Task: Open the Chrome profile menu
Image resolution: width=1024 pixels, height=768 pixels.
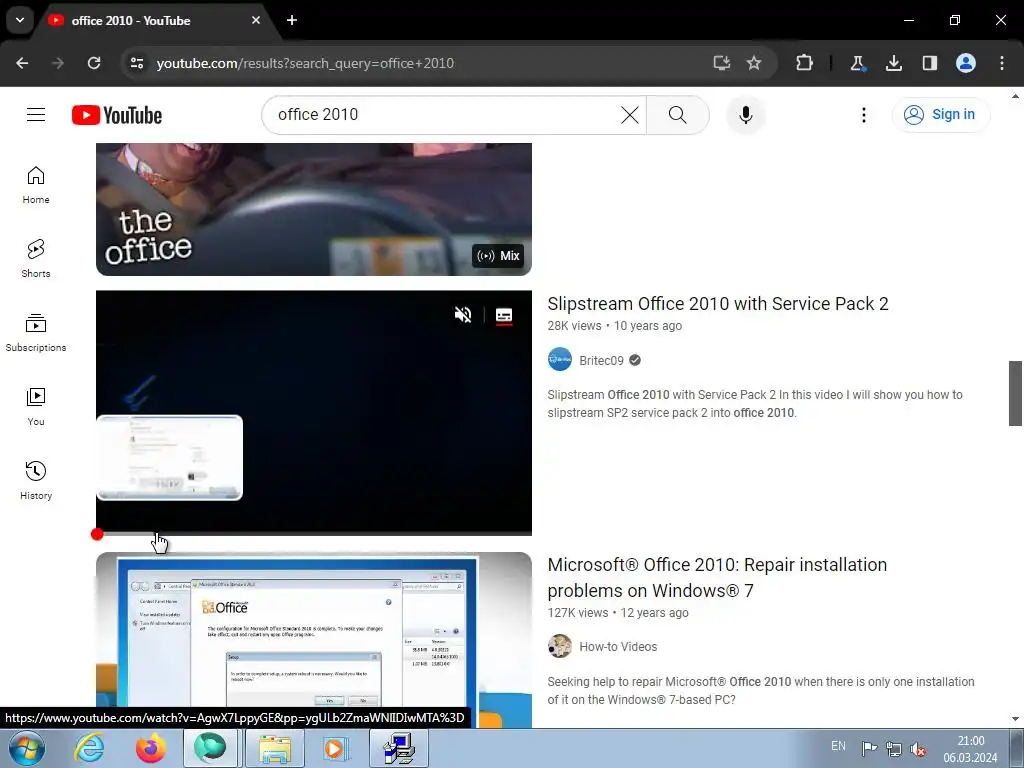Action: 966,63
